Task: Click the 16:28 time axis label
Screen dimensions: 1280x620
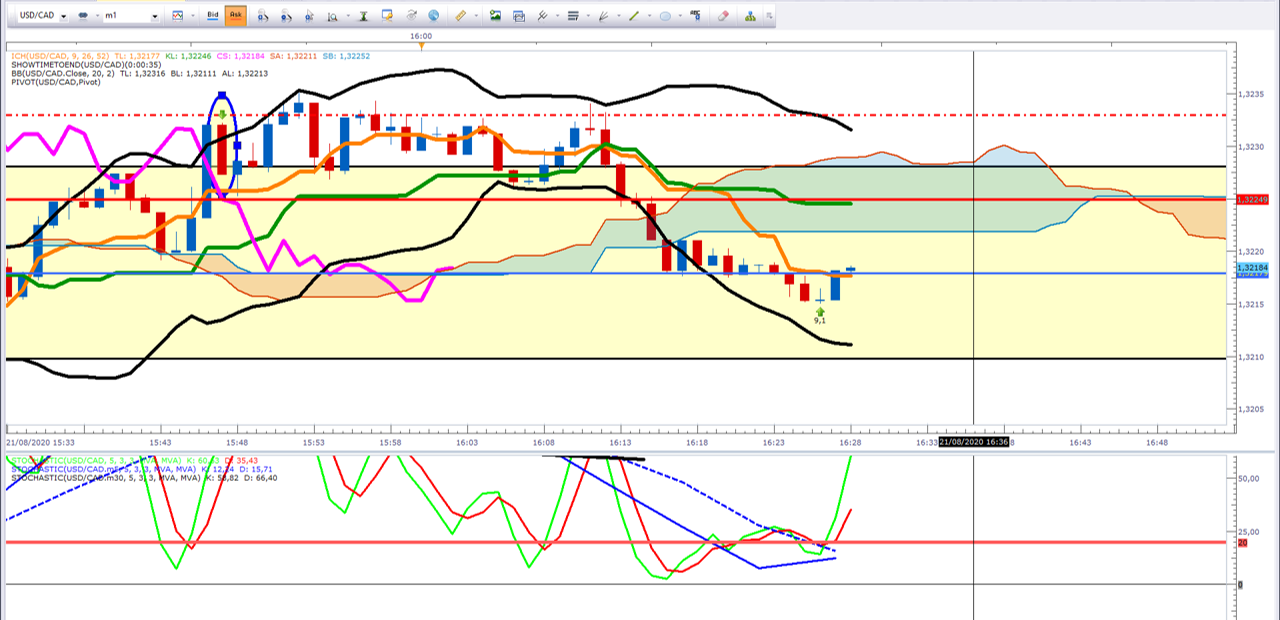Action: 851,442
